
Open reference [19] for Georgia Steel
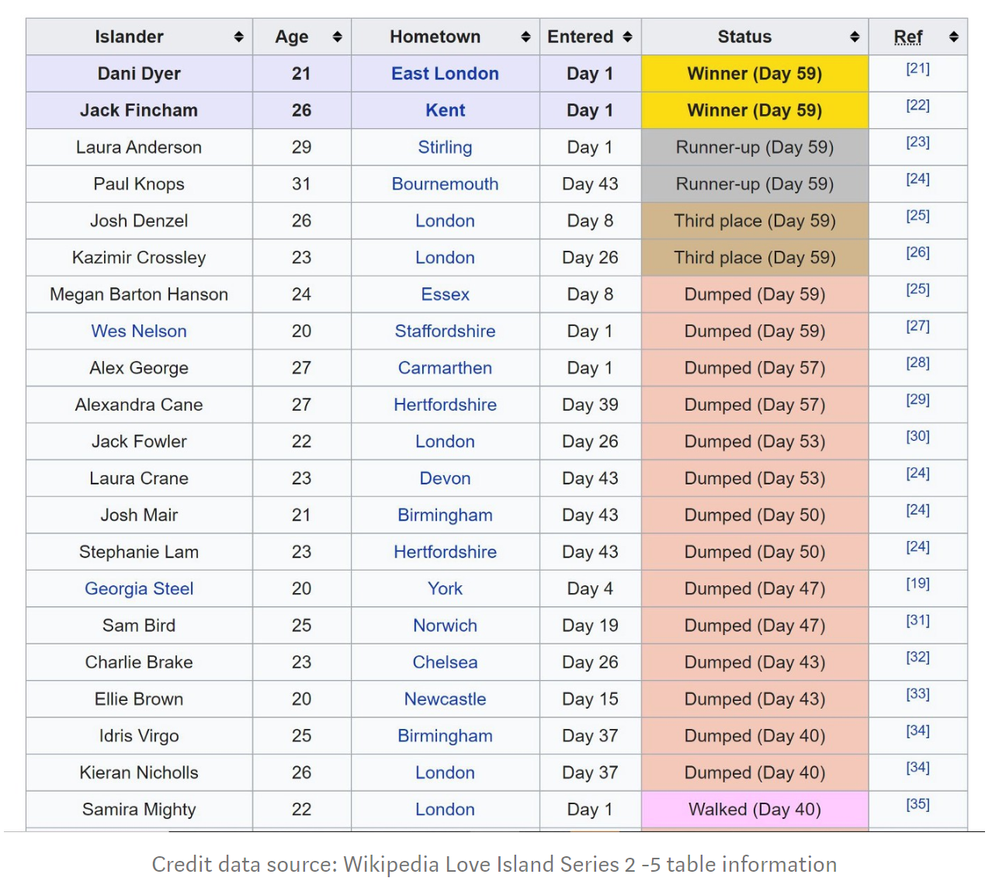[x=917, y=584]
